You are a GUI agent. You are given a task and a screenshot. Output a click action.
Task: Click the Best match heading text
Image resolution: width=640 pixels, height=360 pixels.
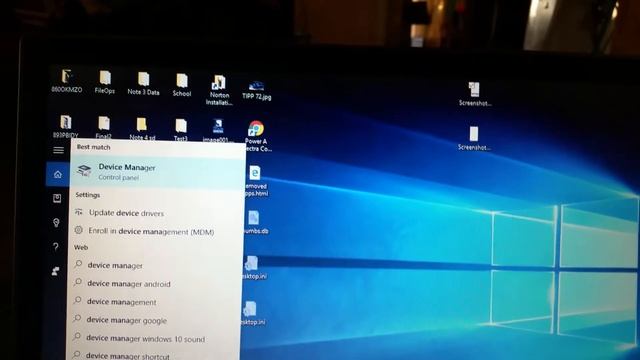(93, 147)
